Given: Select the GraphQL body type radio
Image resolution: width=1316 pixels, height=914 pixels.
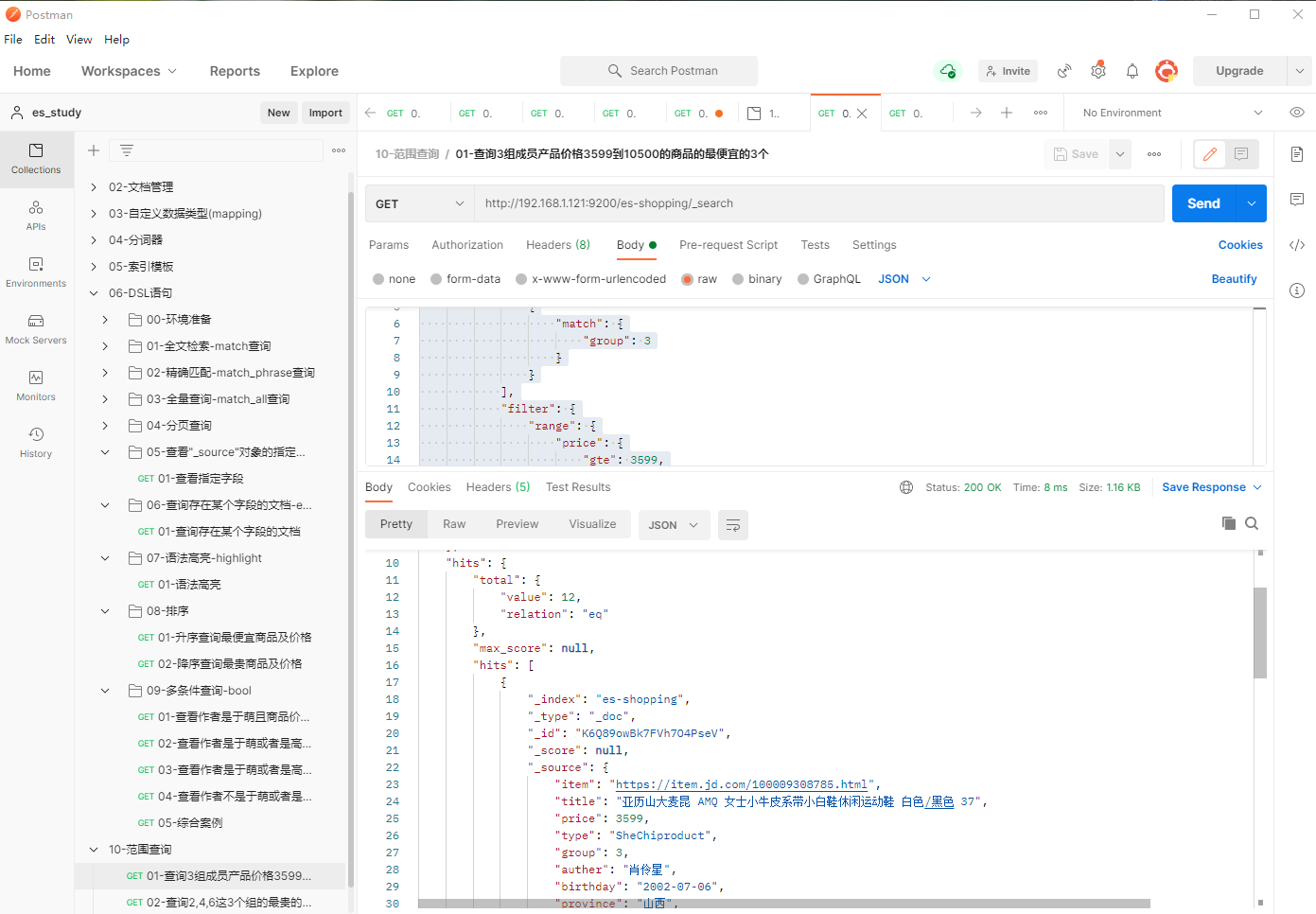Looking at the screenshot, I should click(803, 279).
